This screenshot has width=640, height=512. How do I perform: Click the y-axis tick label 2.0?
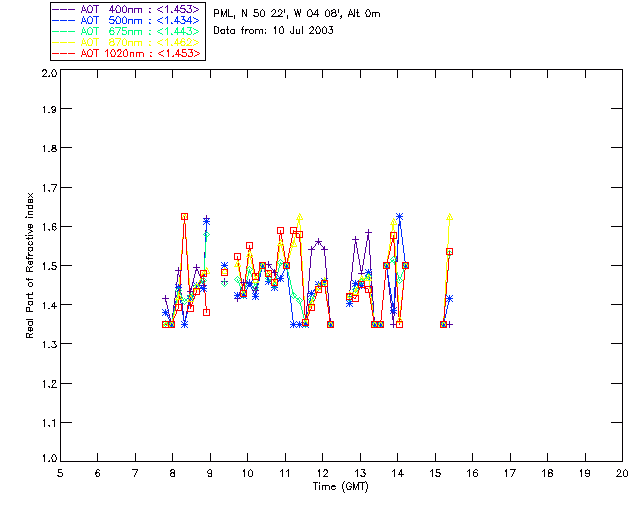click(49, 73)
